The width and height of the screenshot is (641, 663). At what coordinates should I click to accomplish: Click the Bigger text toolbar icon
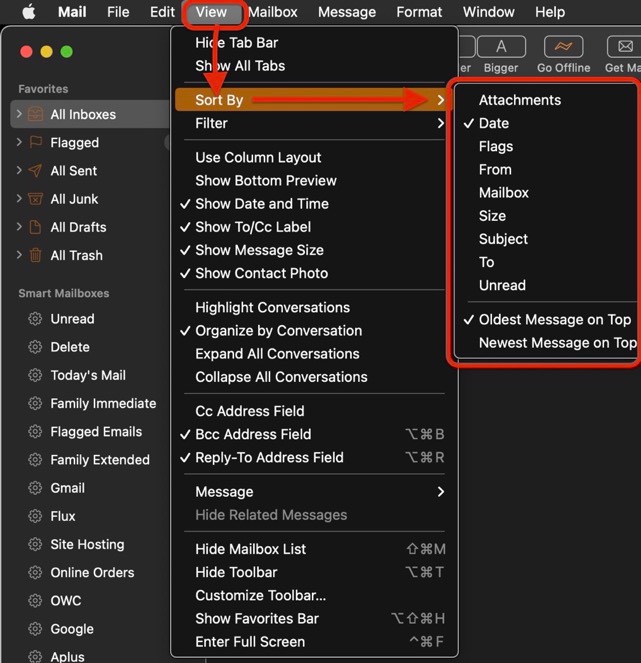[x=501, y=47]
